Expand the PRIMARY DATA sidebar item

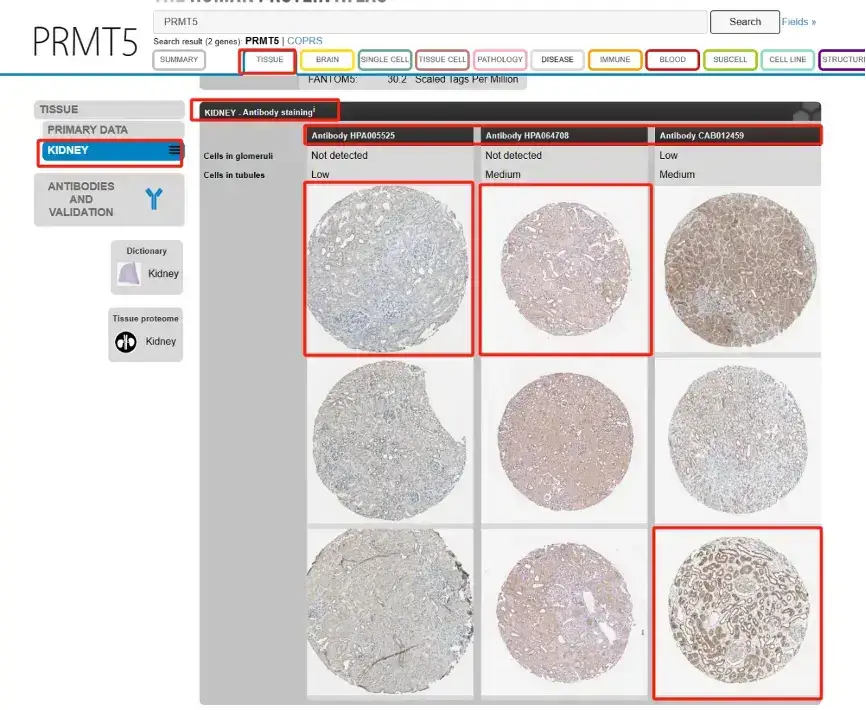click(x=88, y=130)
